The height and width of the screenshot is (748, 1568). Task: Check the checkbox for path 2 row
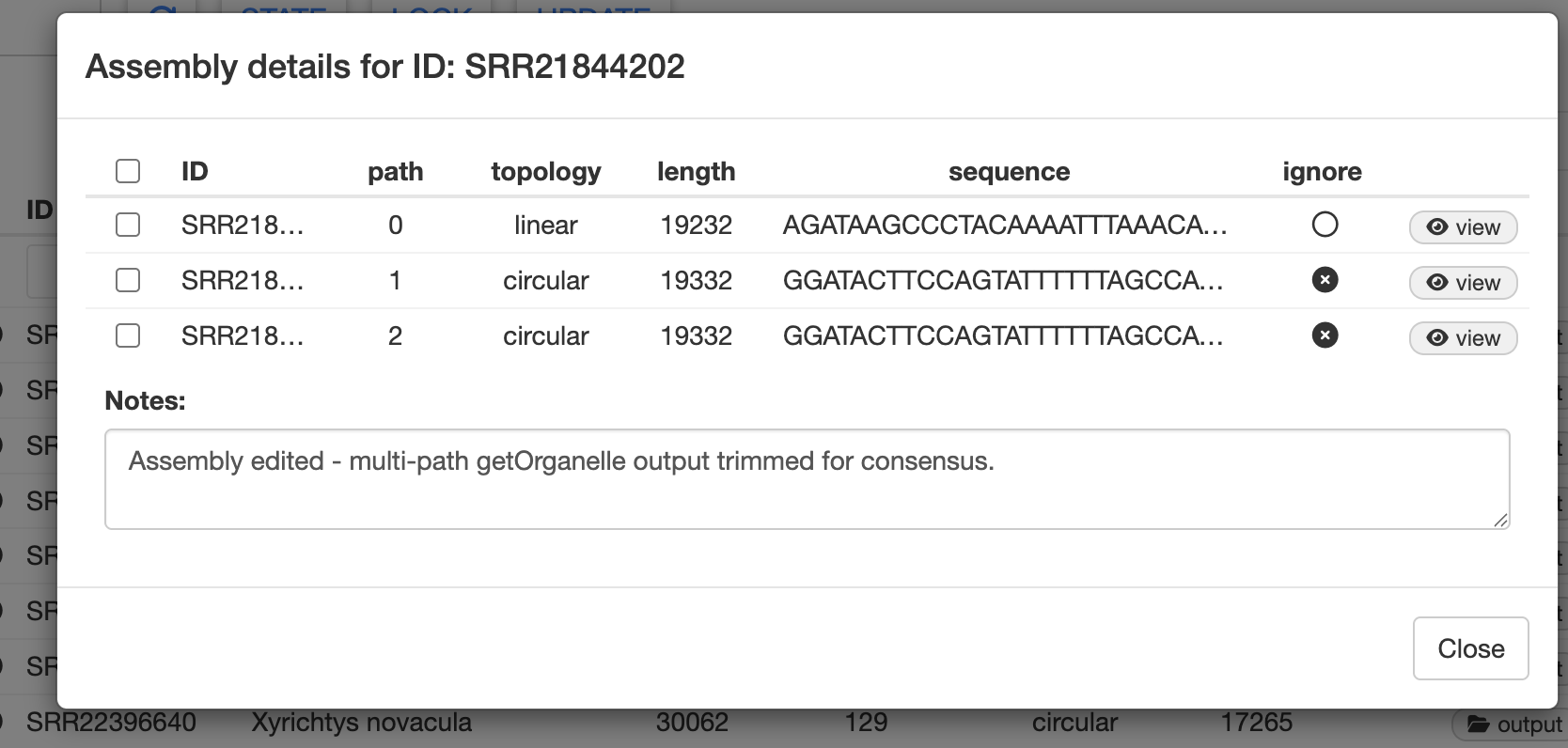coord(128,335)
